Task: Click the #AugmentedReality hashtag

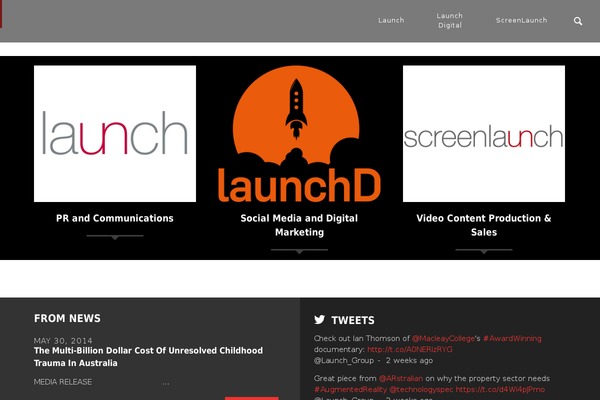Action: click(351, 389)
